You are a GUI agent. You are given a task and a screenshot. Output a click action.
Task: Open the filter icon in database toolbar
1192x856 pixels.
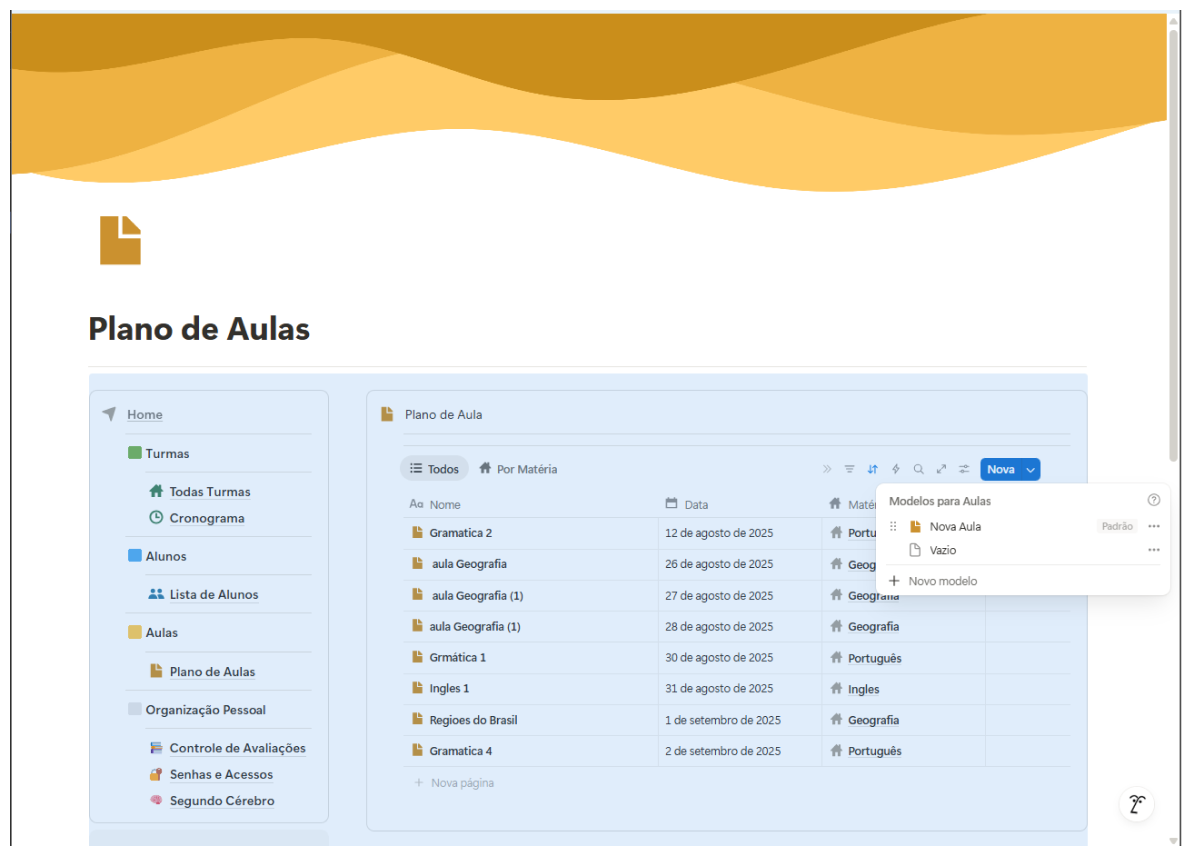(849, 469)
